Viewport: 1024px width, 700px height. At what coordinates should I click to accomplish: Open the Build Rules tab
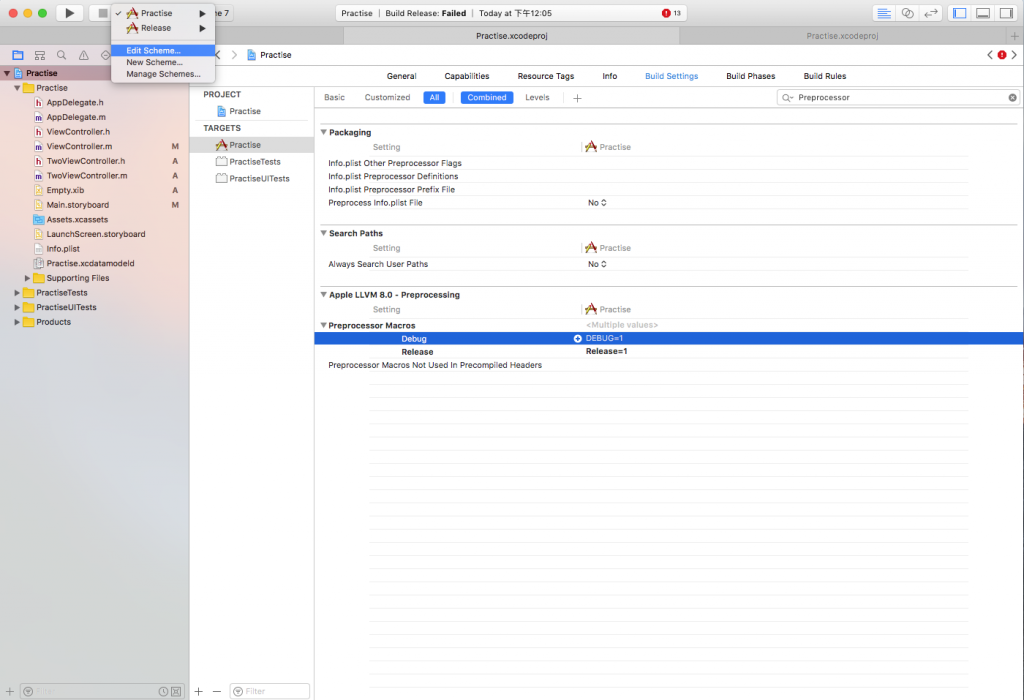coord(824,76)
